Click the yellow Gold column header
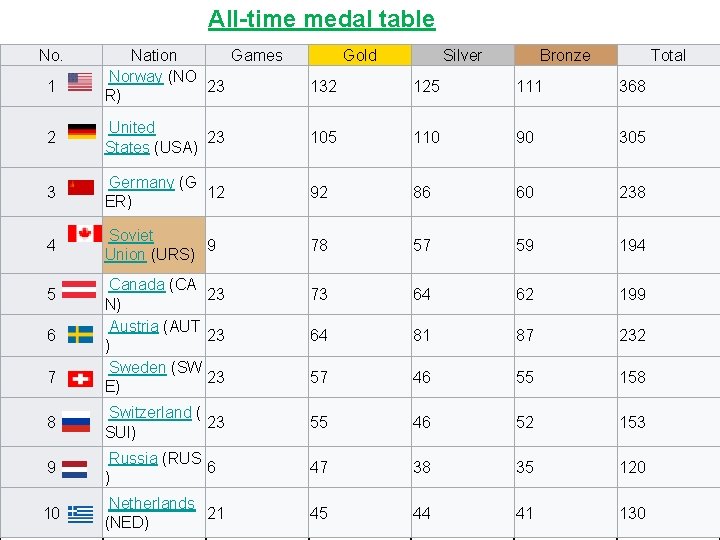720x540 pixels. (x=359, y=55)
